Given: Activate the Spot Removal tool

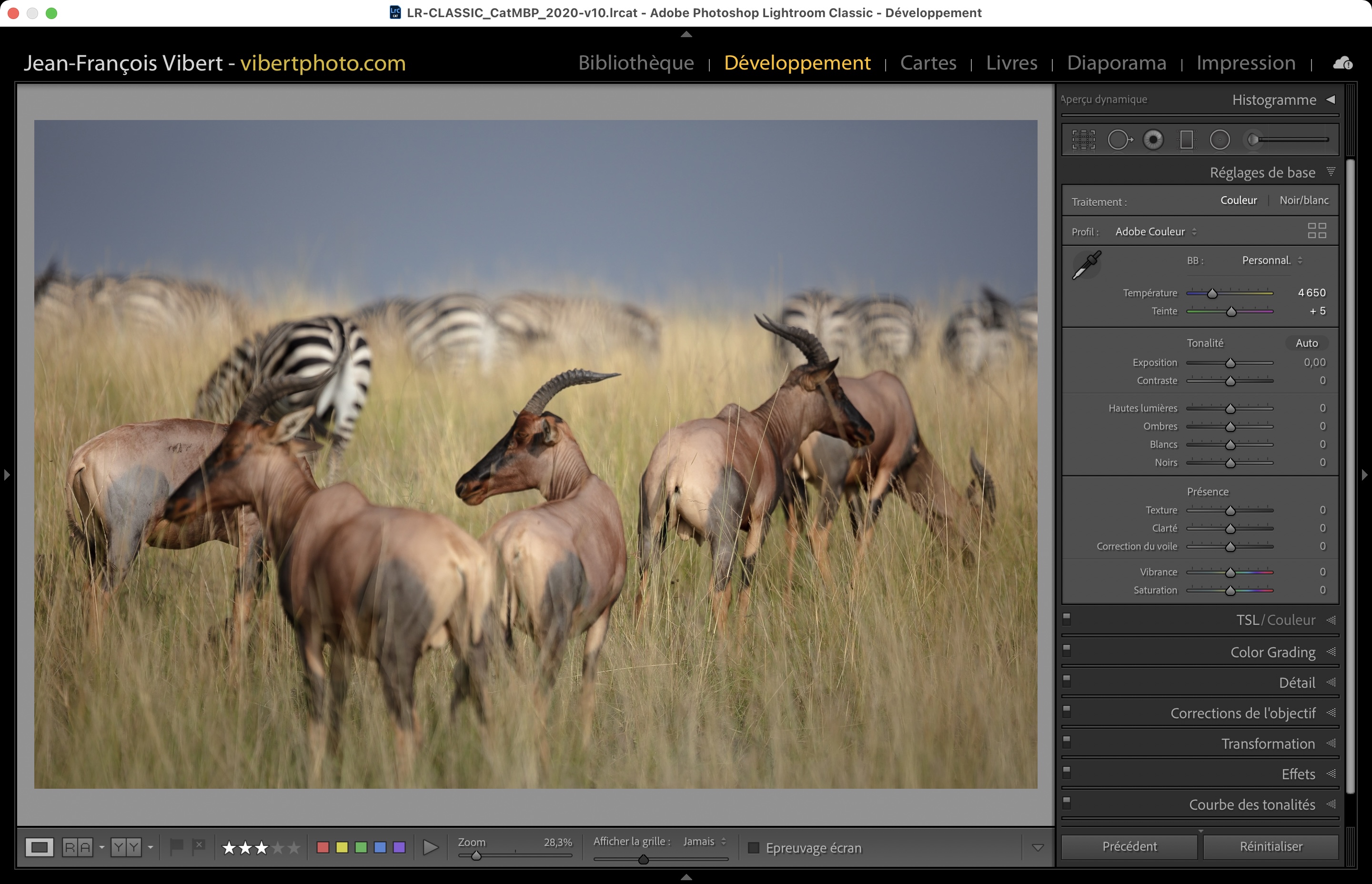Looking at the screenshot, I should pos(1119,140).
